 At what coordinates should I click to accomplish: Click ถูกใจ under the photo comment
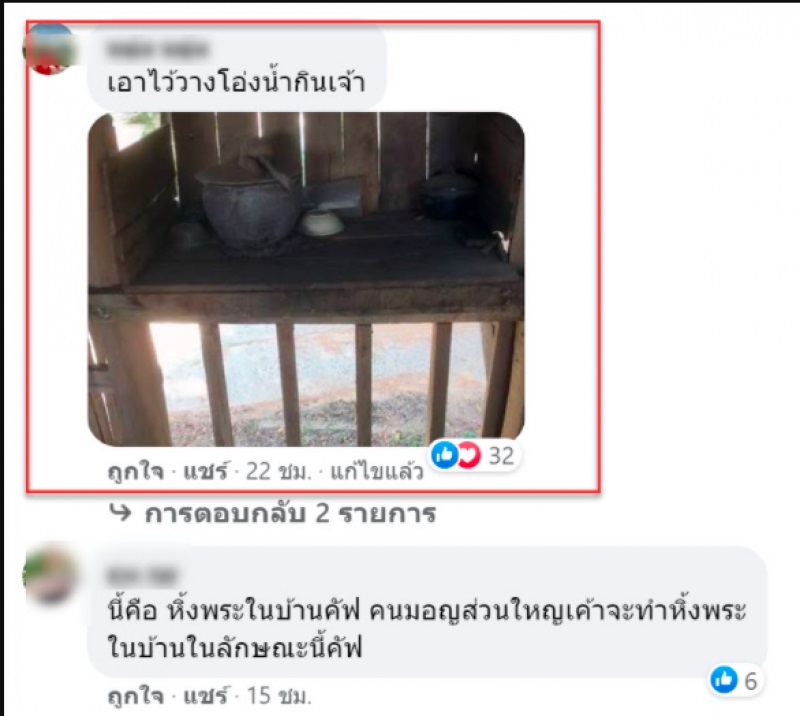click(x=136, y=472)
